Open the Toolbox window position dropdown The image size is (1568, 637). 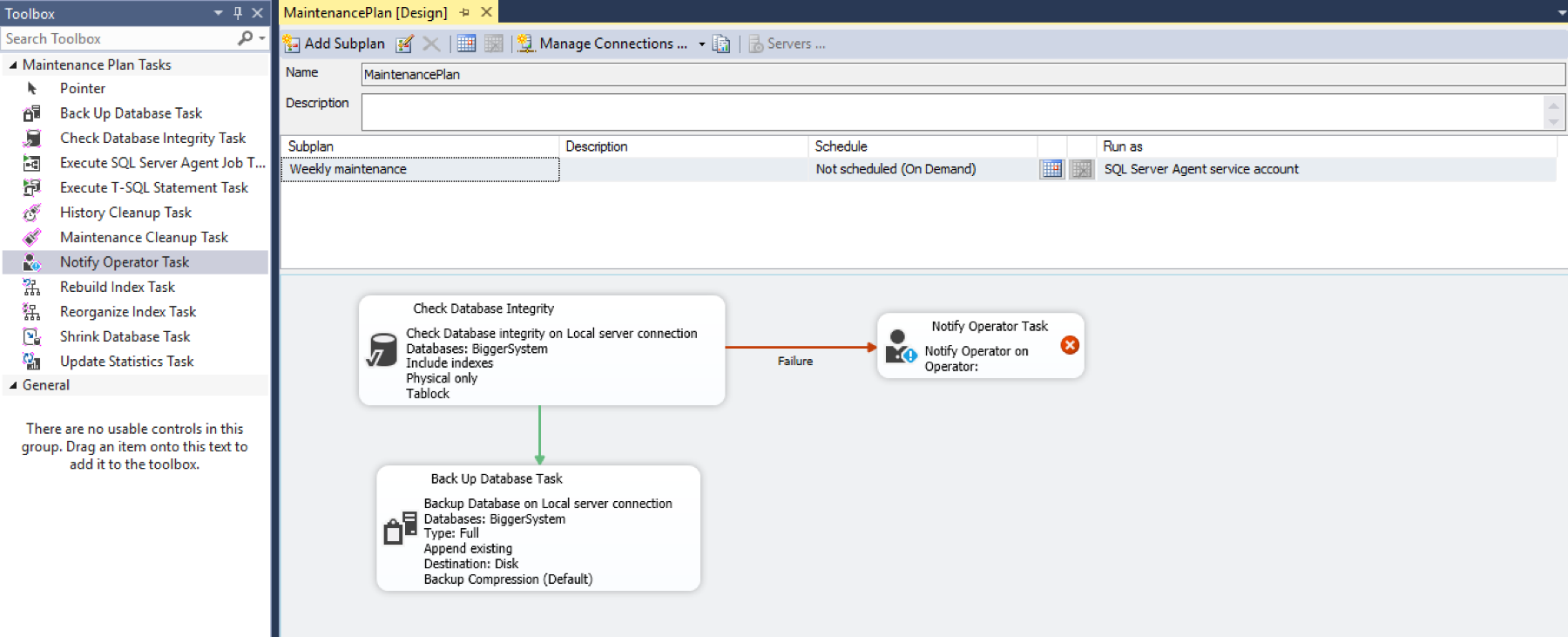click(218, 13)
